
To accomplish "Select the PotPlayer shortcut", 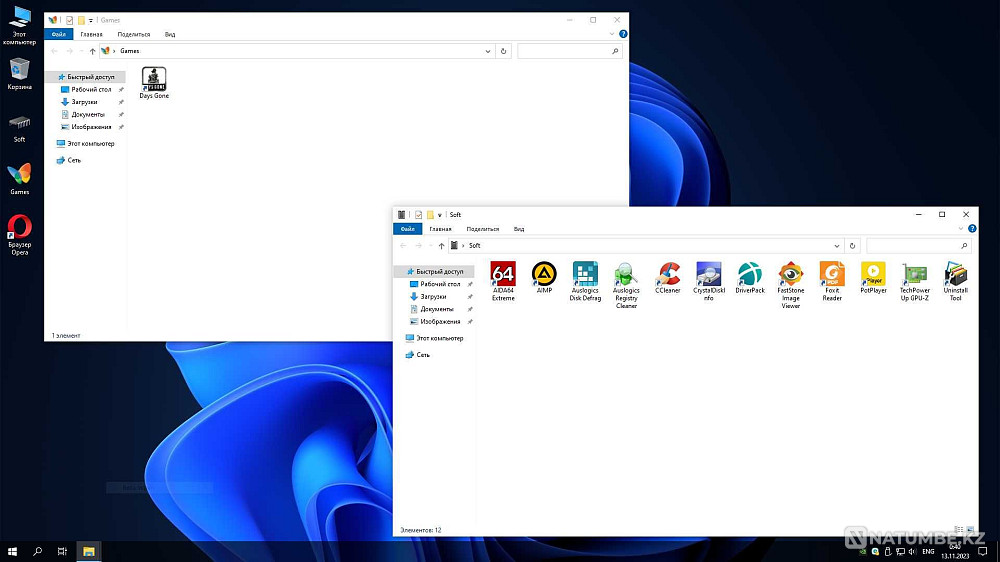I will coord(873,277).
